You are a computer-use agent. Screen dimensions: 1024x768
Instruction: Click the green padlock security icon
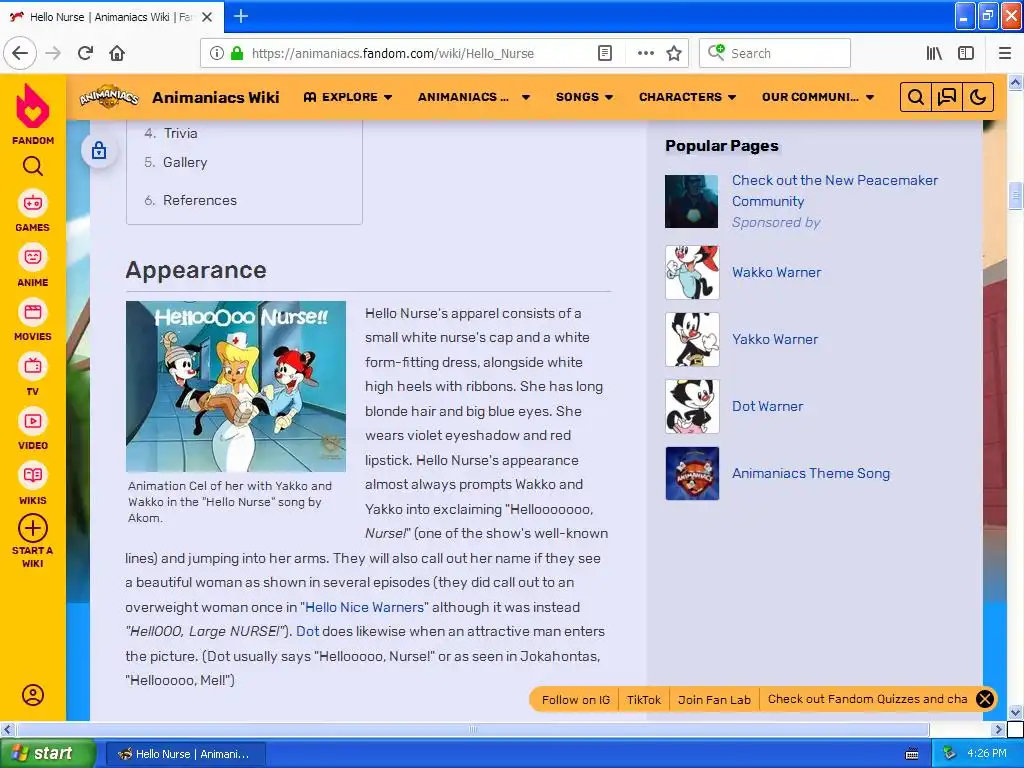point(237,53)
